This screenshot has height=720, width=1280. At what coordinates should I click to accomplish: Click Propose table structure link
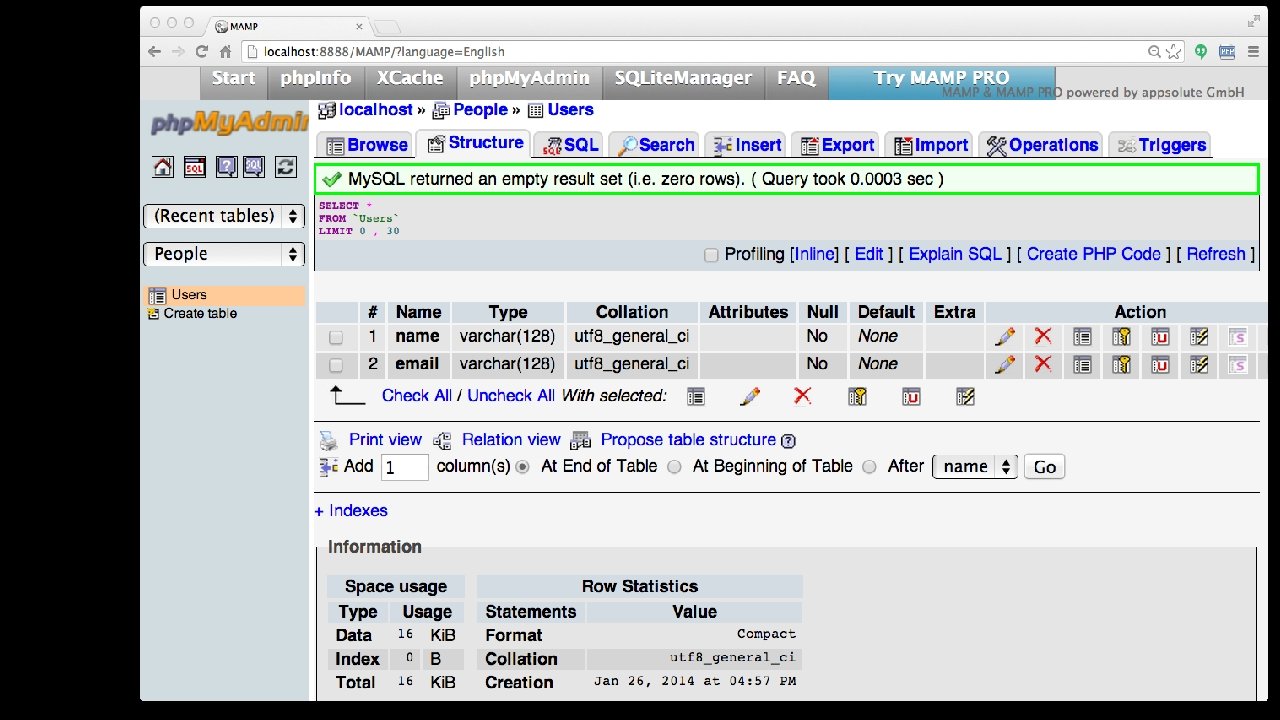pyautogui.click(x=688, y=440)
